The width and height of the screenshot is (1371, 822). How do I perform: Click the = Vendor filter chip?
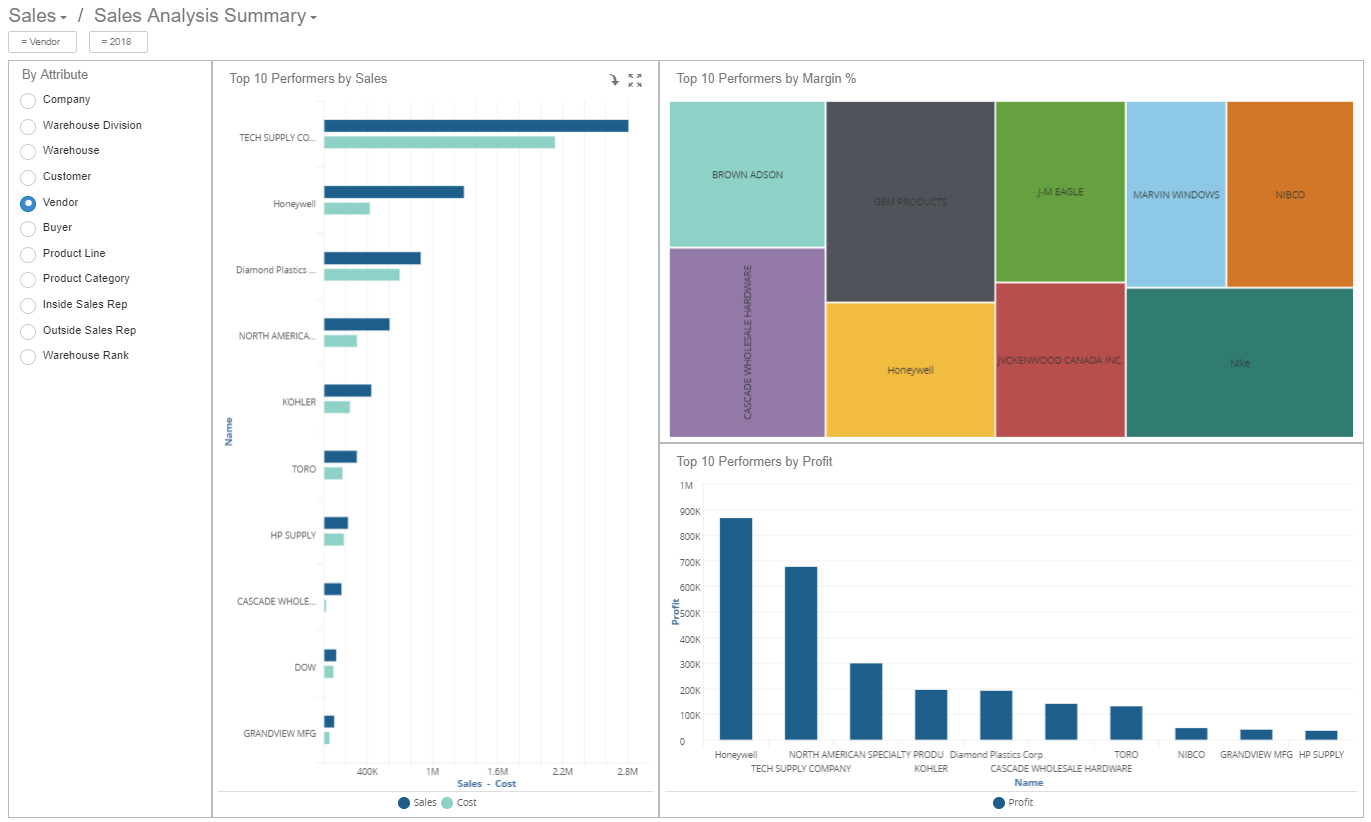[x=42, y=41]
